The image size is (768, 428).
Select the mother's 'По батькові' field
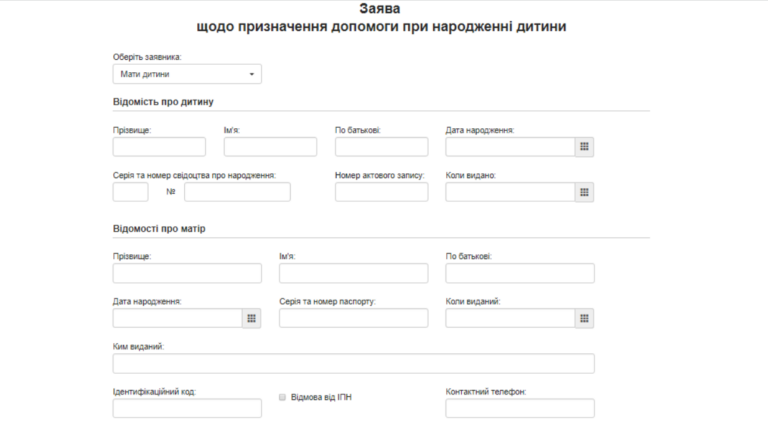(x=519, y=273)
